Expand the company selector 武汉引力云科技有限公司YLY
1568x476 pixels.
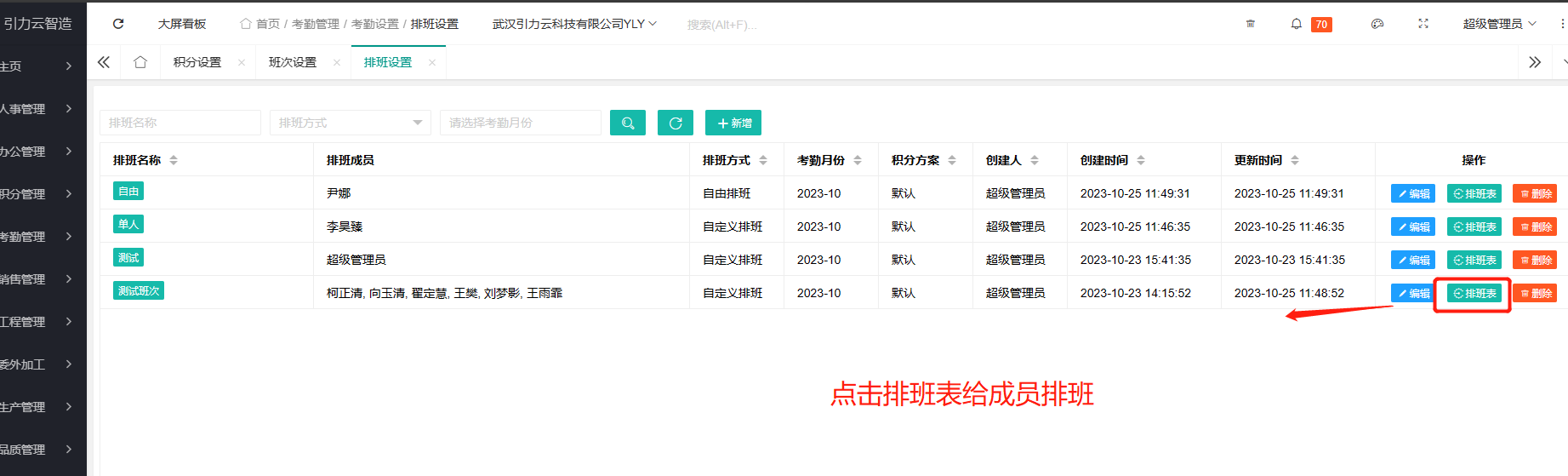[574, 24]
